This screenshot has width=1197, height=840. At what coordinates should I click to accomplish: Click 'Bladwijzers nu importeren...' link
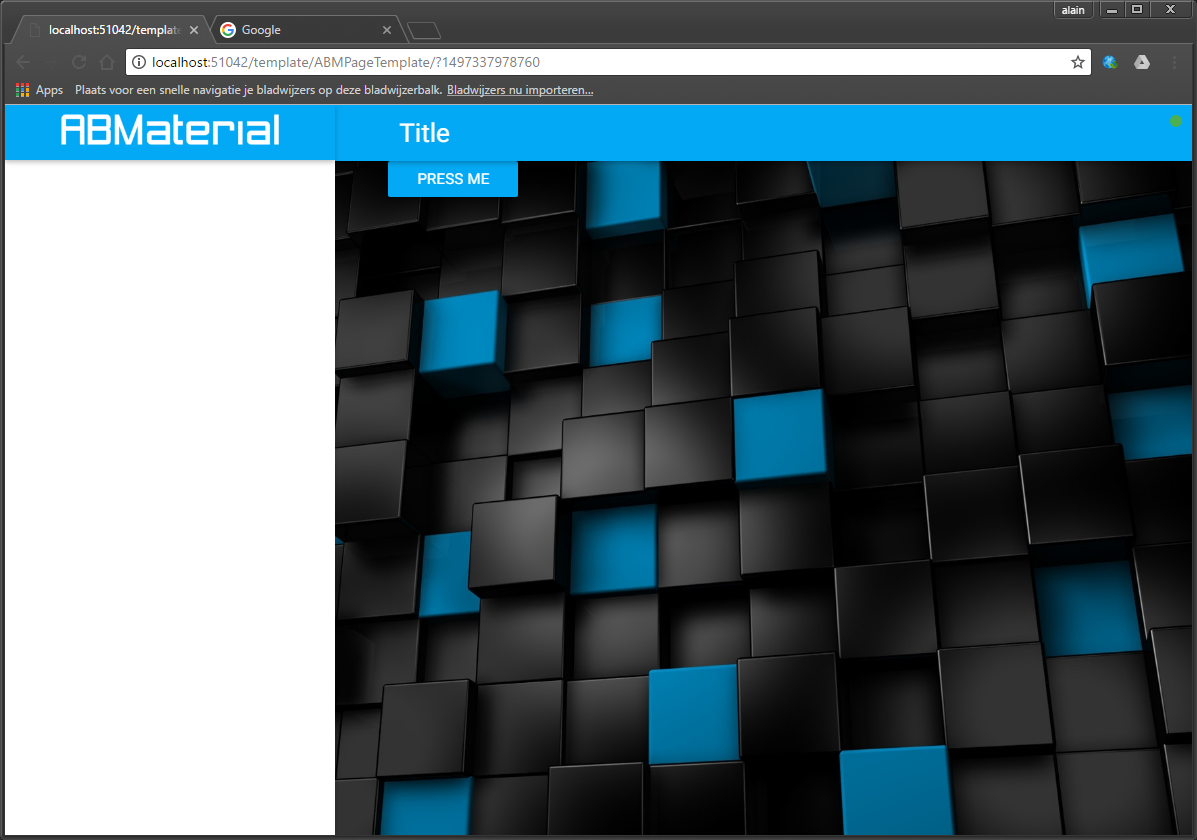point(520,90)
